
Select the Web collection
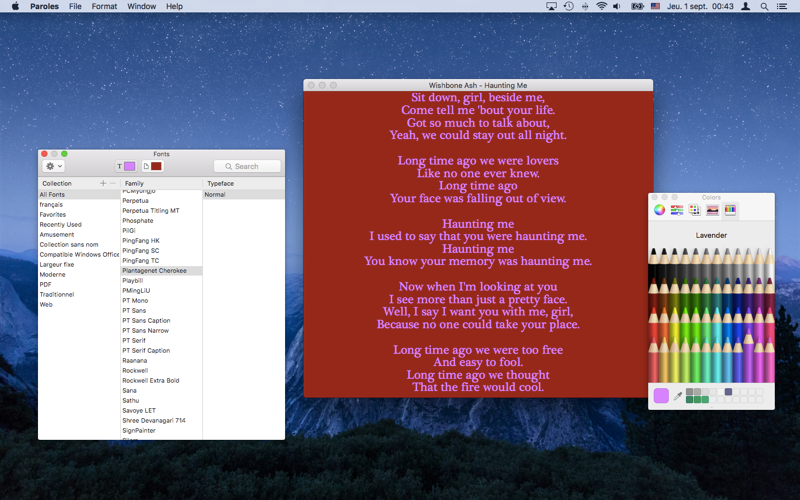(79, 305)
